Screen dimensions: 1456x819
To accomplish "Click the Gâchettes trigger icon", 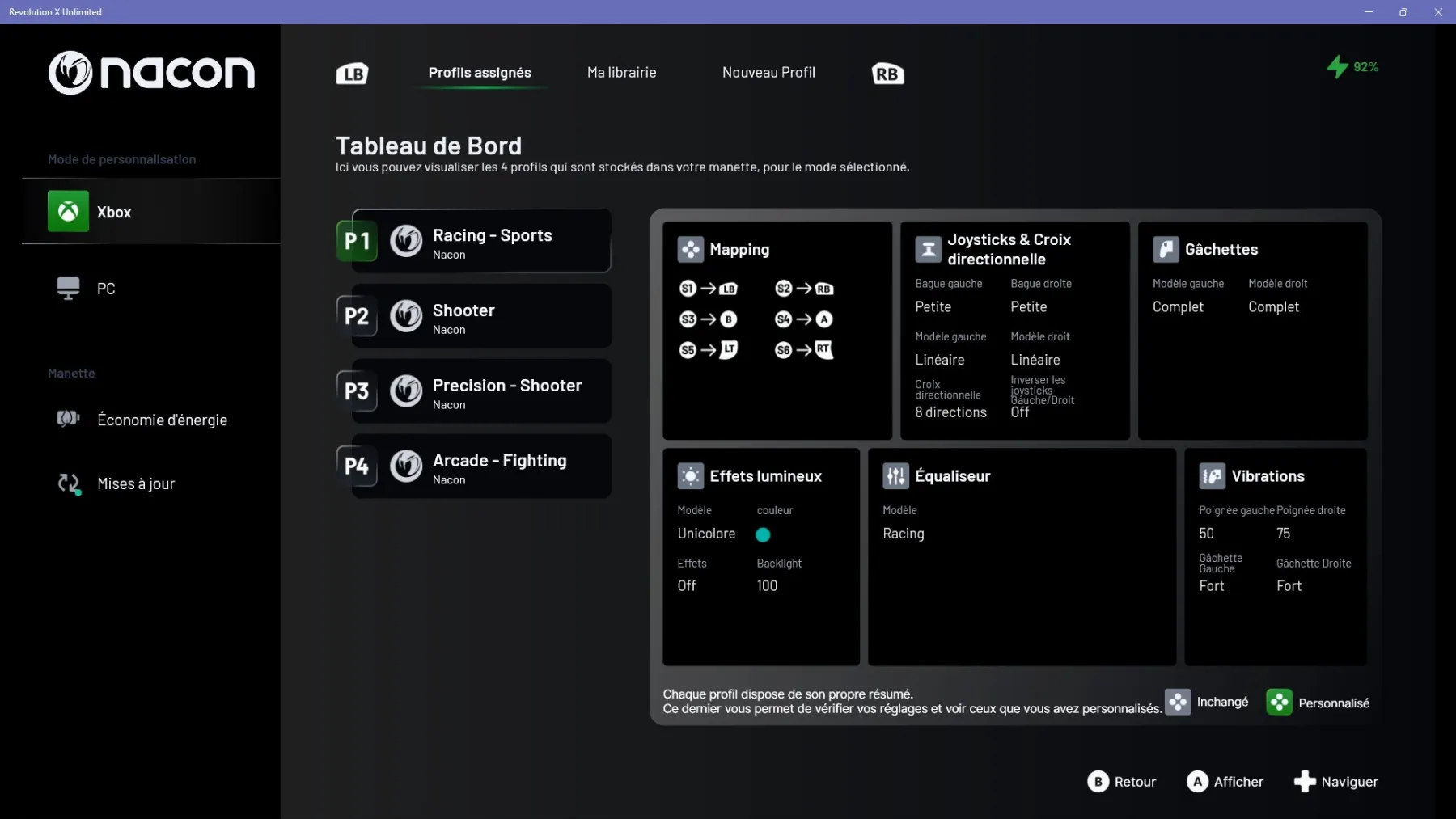I will tap(1166, 250).
